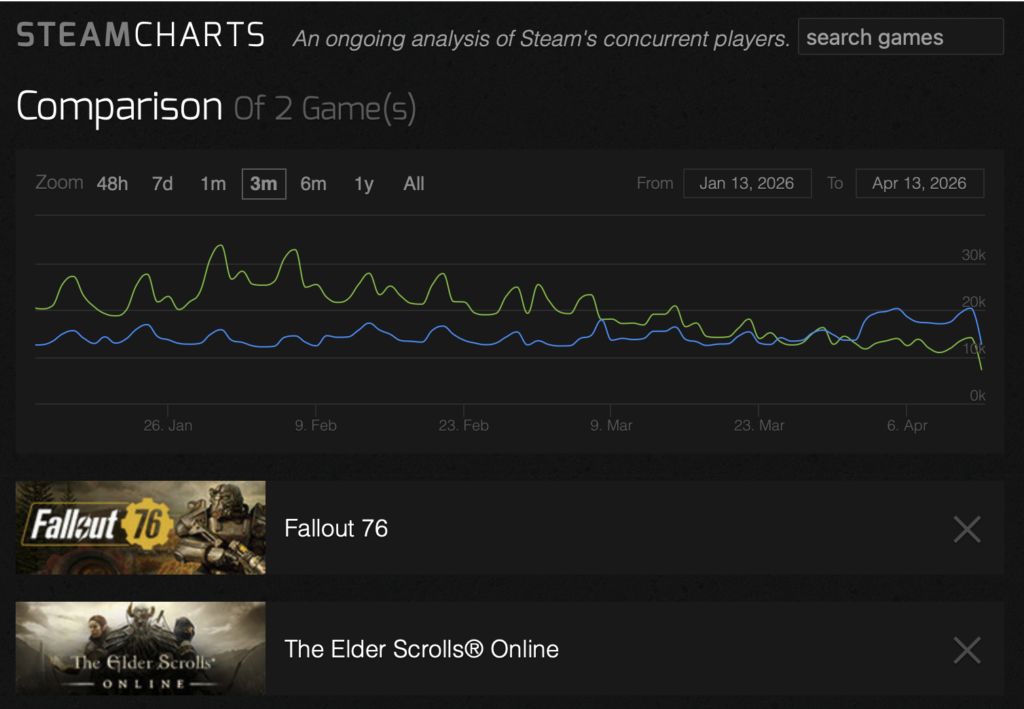Open The Elder Scrolls Online title link
This screenshot has height=709, width=1024.
421,650
